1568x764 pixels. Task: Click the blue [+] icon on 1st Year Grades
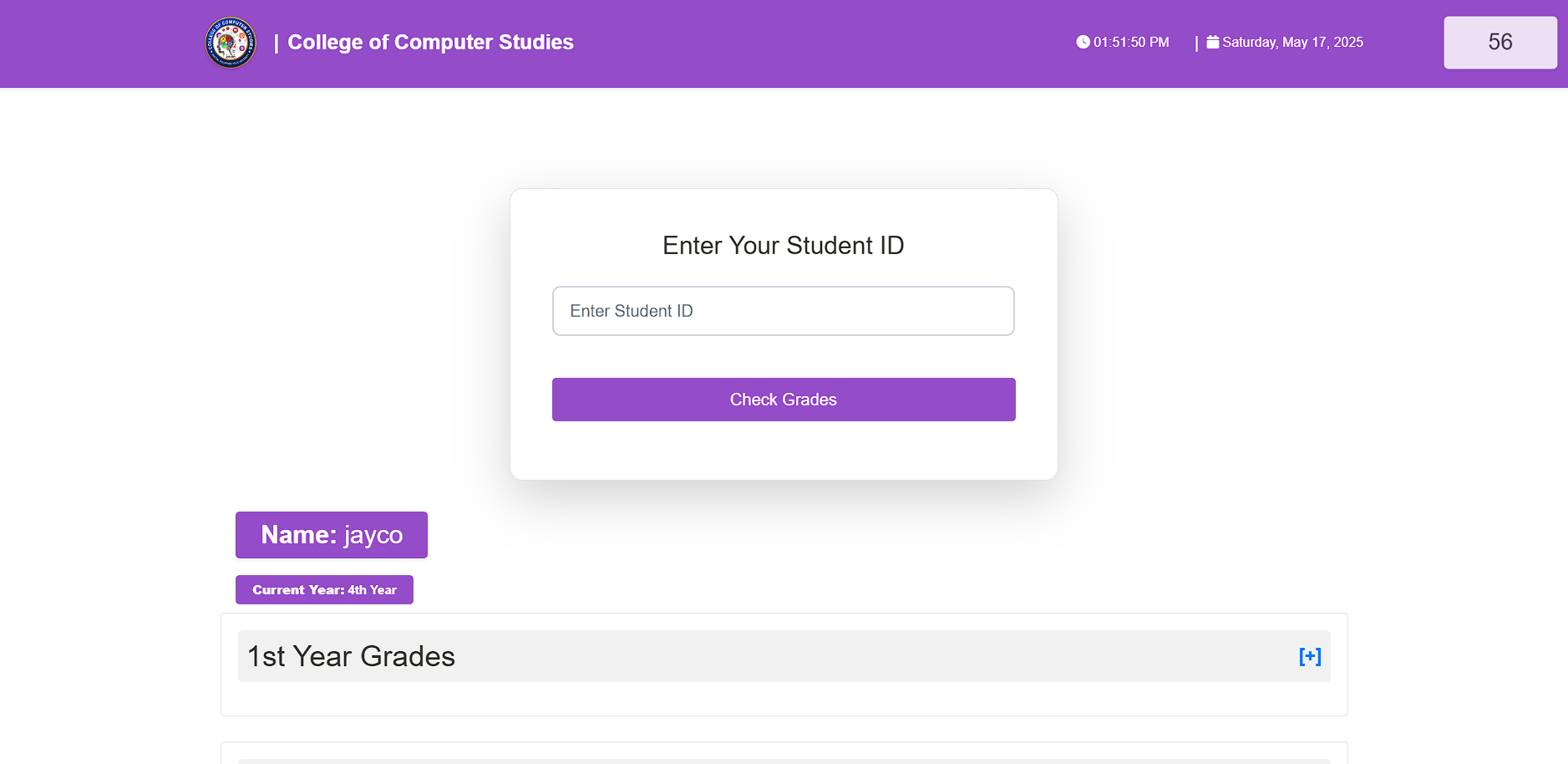1309,656
